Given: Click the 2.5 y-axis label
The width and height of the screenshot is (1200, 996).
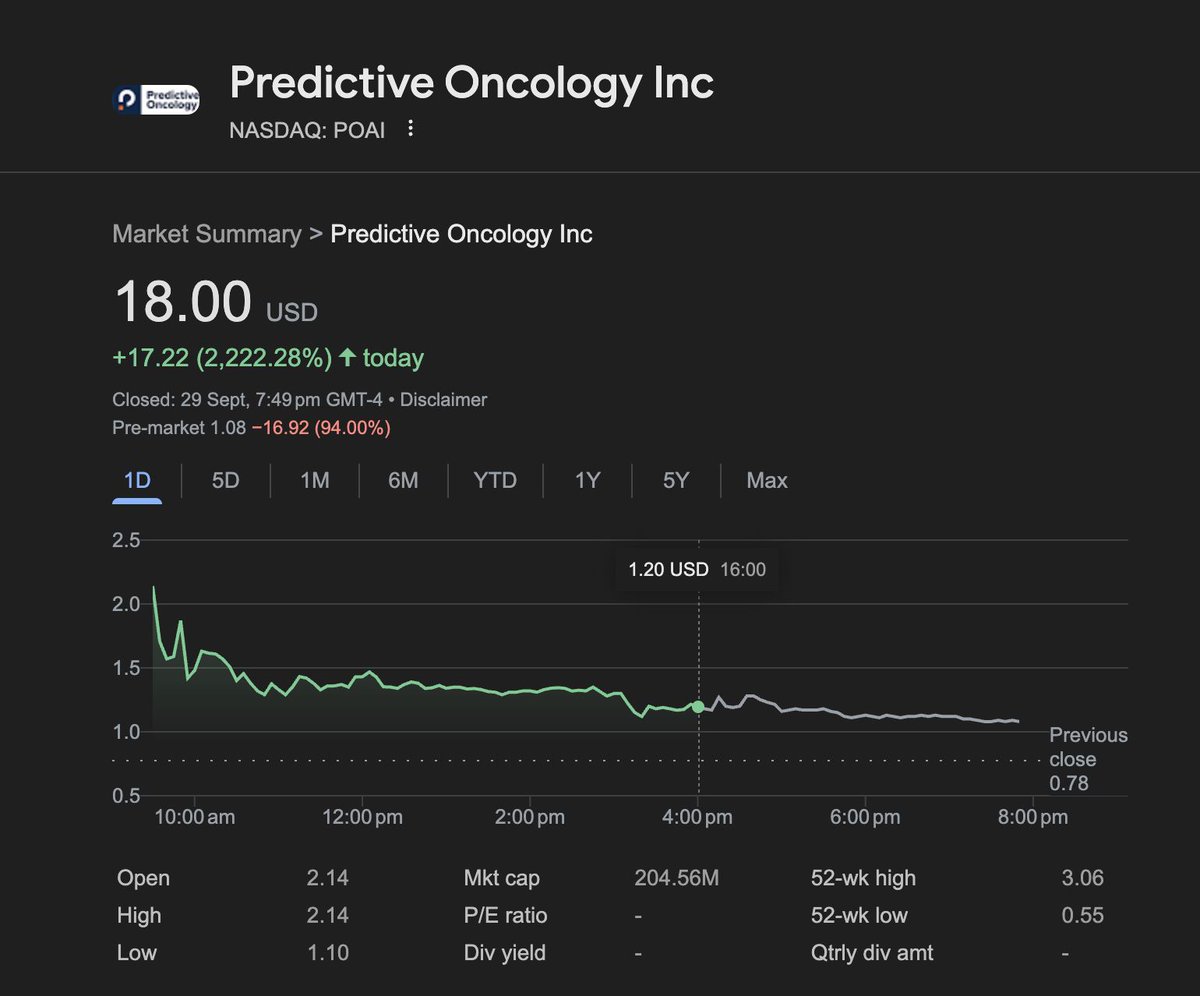Looking at the screenshot, I should (x=127, y=541).
